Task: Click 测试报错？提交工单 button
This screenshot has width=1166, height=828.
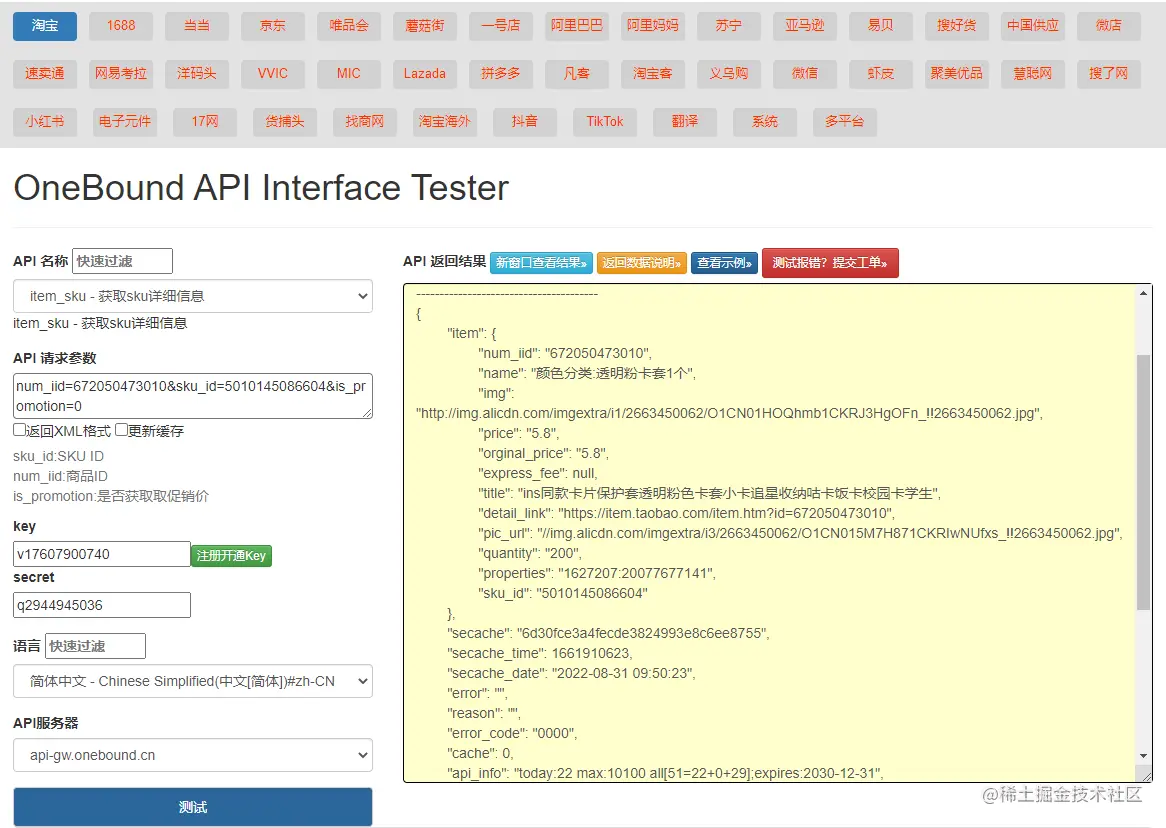Action: [830, 263]
